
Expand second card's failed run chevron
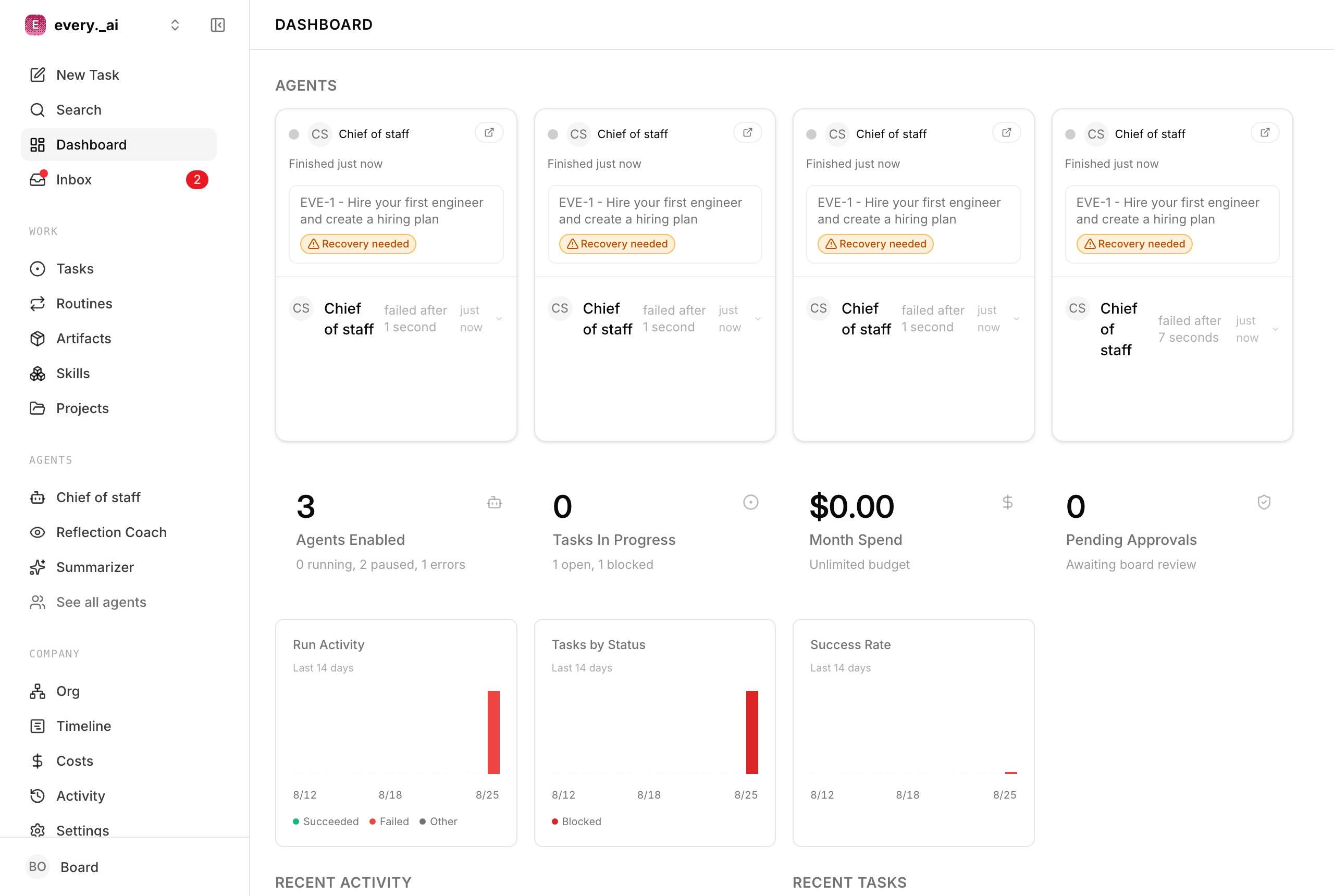click(x=758, y=319)
